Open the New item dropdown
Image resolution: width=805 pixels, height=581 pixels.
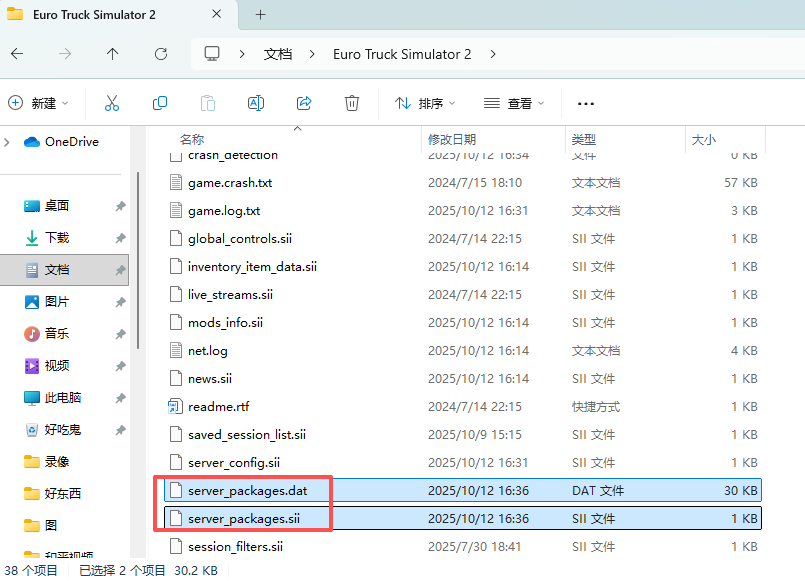39,103
